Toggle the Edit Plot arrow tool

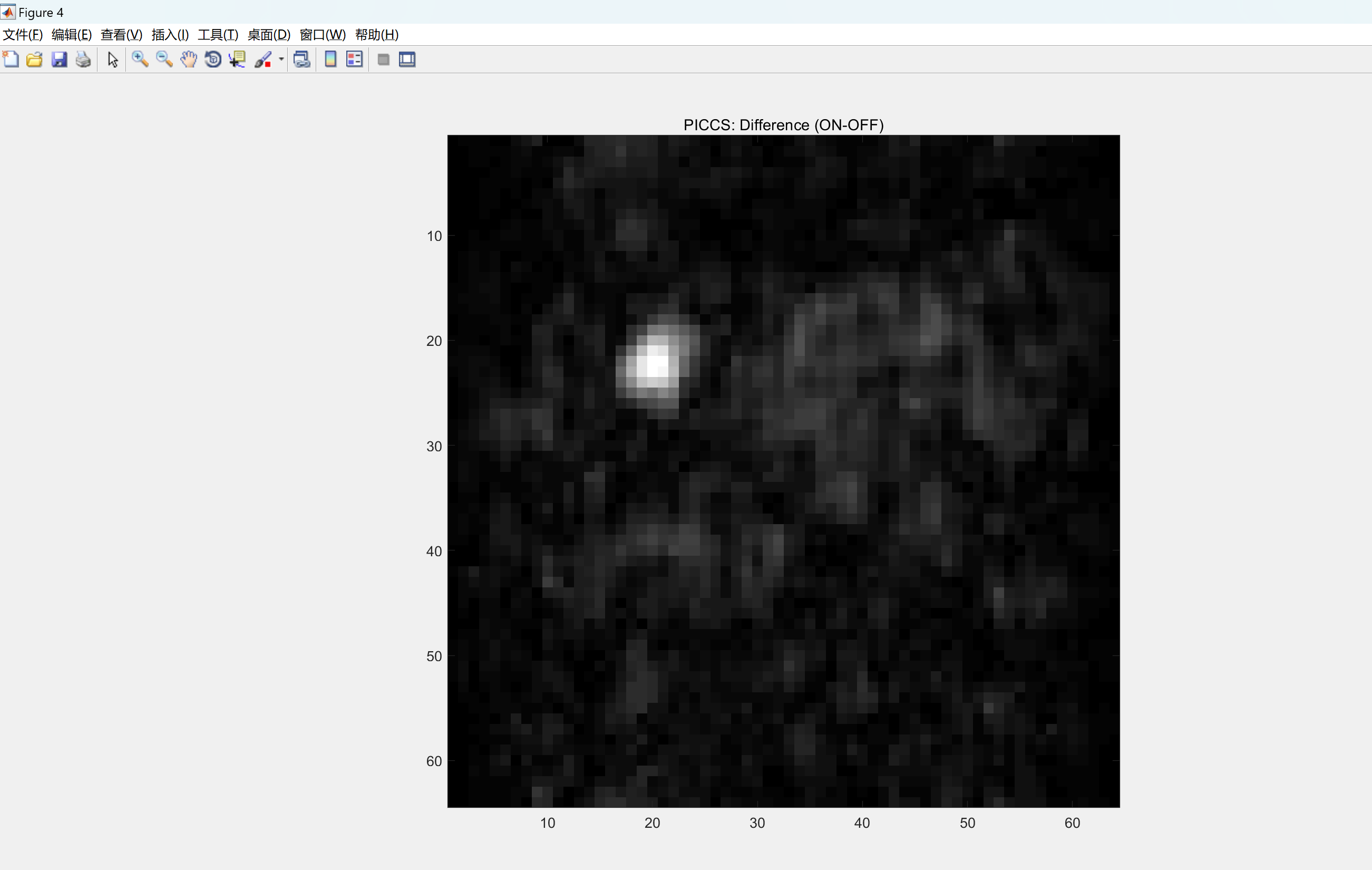click(x=113, y=59)
